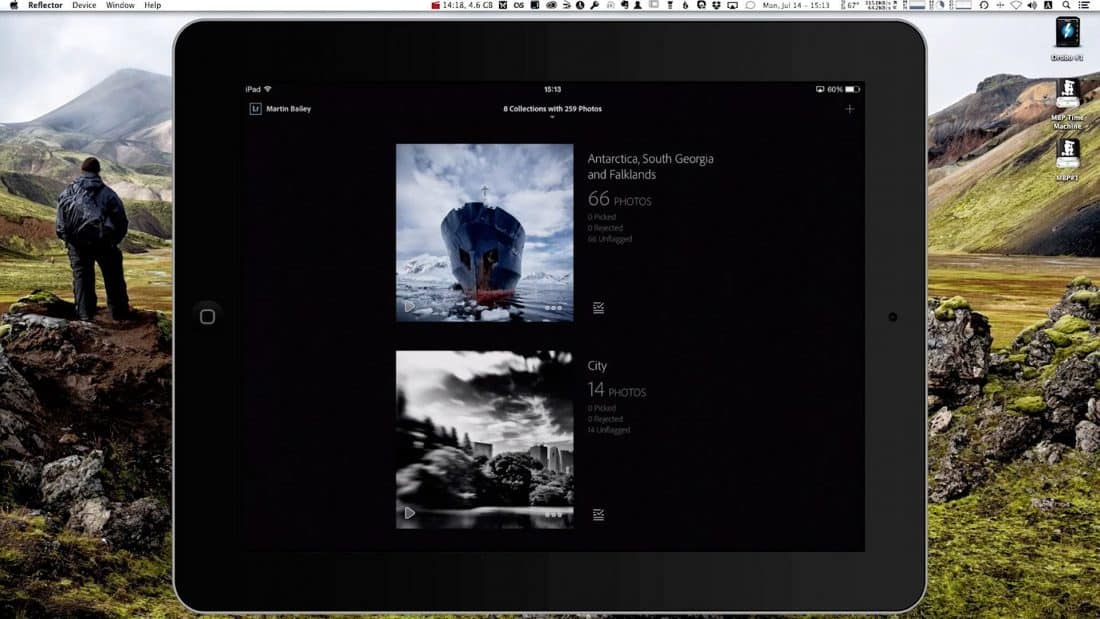
Task: Click checklist icon beside Antarctica collection
Action: [598, 308]
